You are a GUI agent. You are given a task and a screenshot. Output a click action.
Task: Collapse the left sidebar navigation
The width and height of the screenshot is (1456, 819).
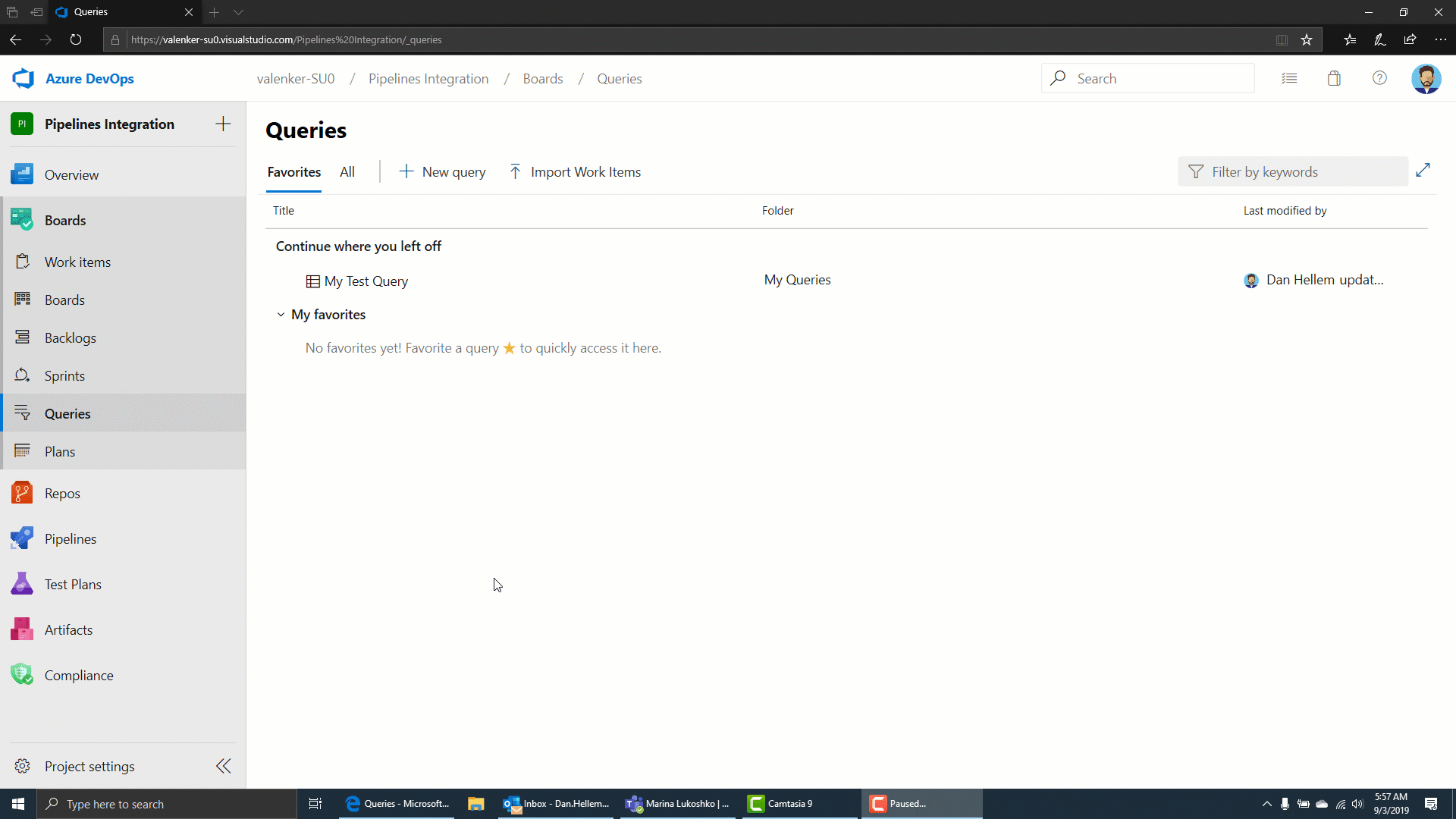pos(224,766)
